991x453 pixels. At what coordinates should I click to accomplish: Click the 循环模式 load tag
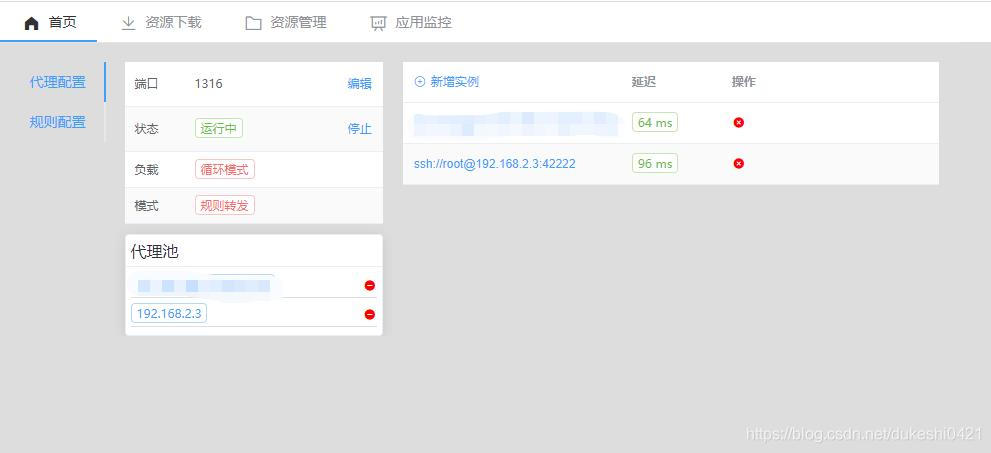point(224,169)
